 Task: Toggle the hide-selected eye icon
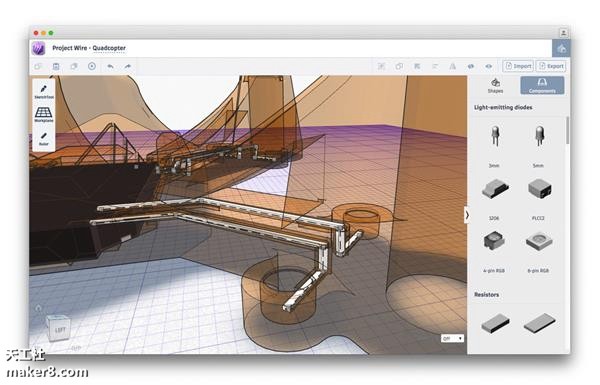click(471, 66)
